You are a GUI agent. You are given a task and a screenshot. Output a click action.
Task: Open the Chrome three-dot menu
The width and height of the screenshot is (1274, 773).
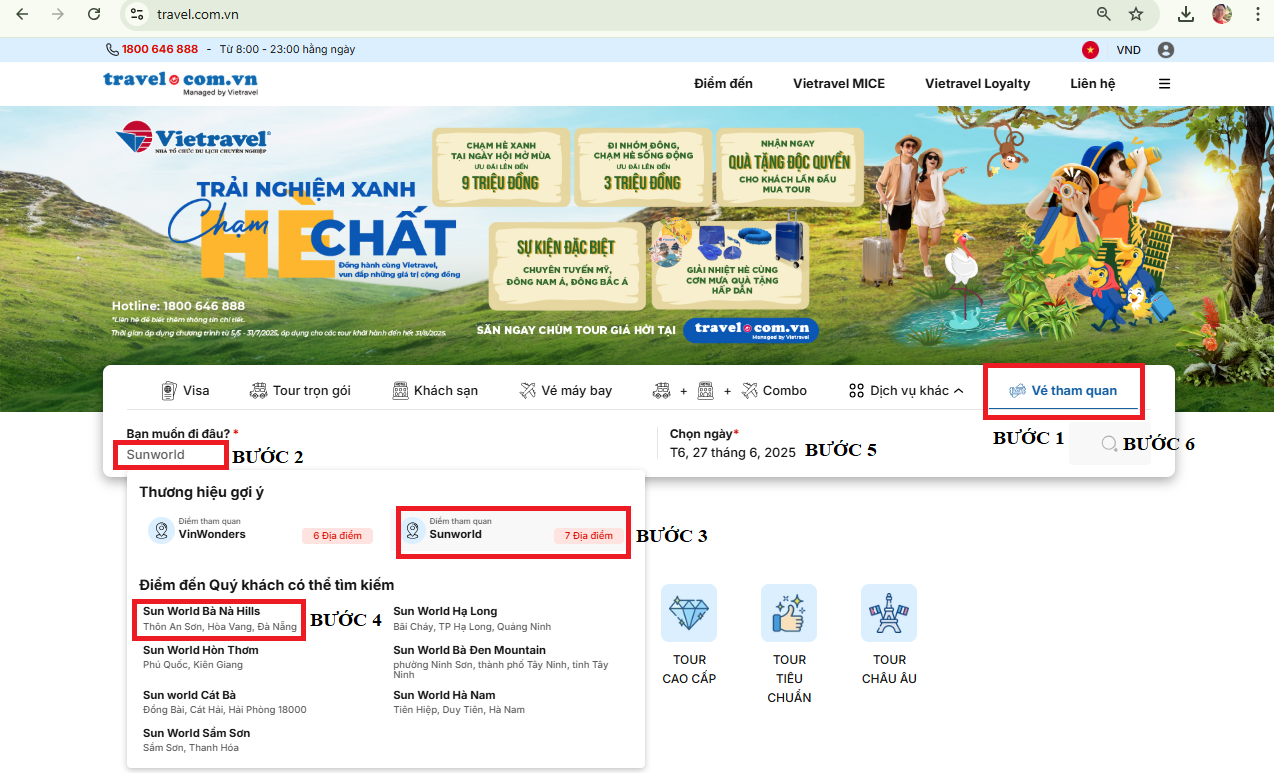click(x=1257, y=14)
